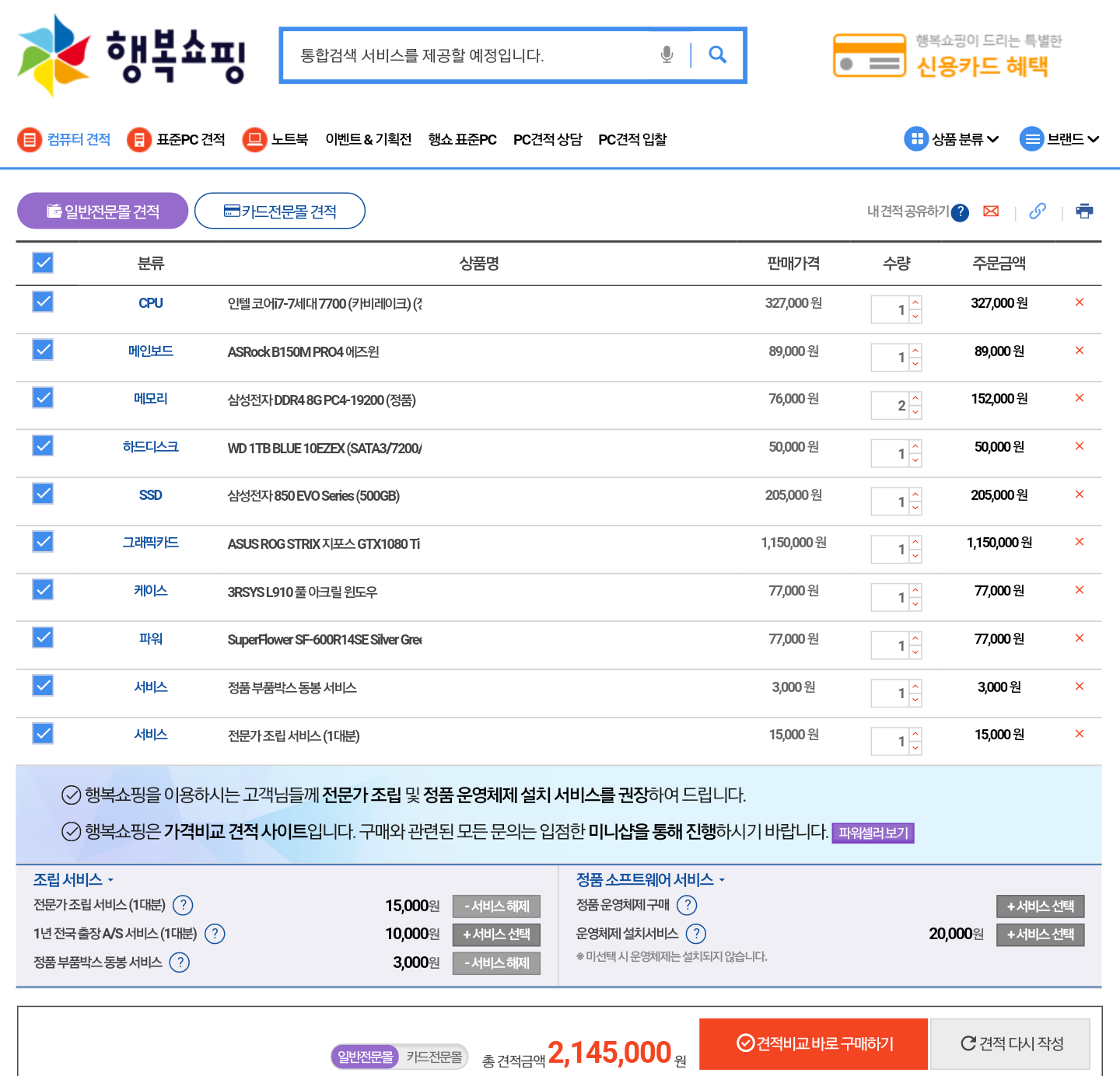This screenshot has height=1076, width=1120.
Task: Click the microphone voice search icon
Action: (667, 54)
